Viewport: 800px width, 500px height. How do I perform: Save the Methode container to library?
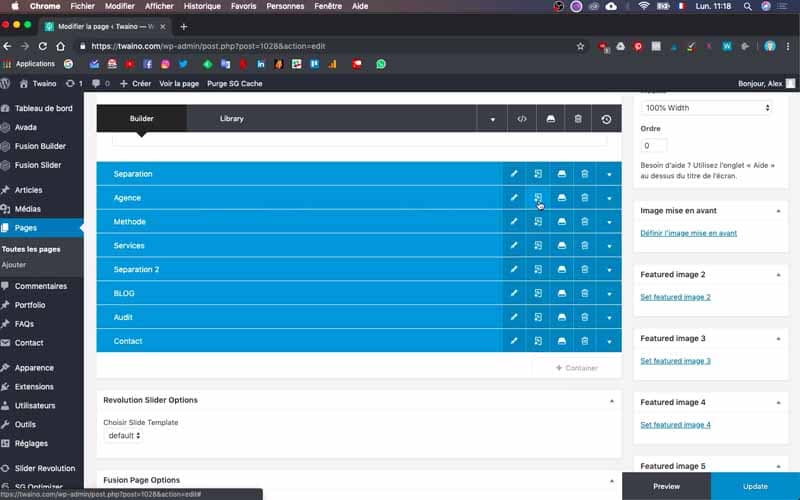pos(562,222)
